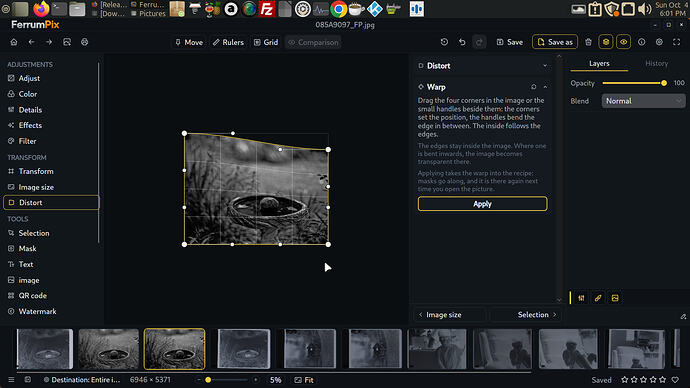Open the Image size panel
Image resolution: width=690 pixels, height=388 pixels.
pos(51,187)
